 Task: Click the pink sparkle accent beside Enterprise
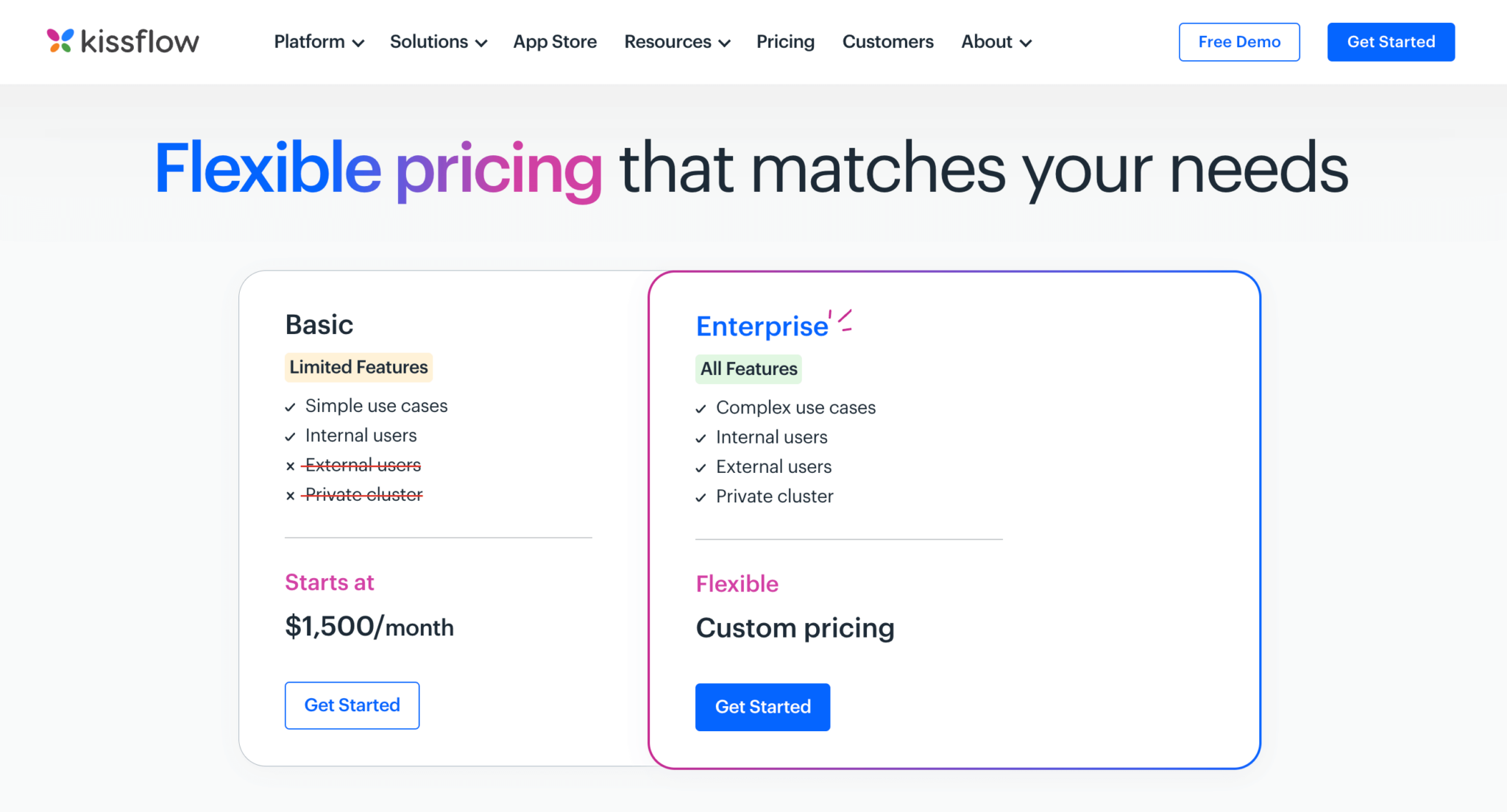840,319
